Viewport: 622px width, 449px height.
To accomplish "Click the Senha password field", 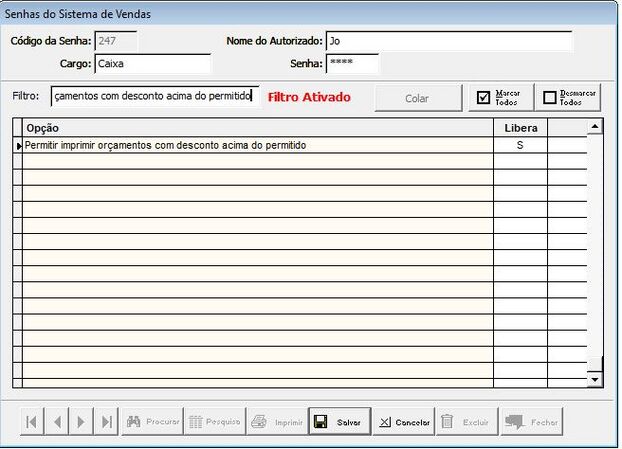I will (x=352, y=63).
